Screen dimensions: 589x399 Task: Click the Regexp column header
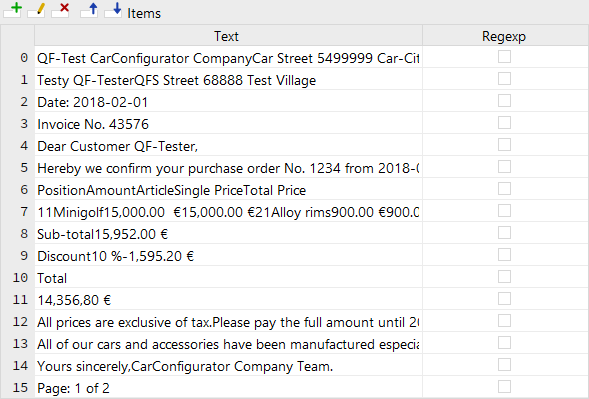tap(505, 36)
